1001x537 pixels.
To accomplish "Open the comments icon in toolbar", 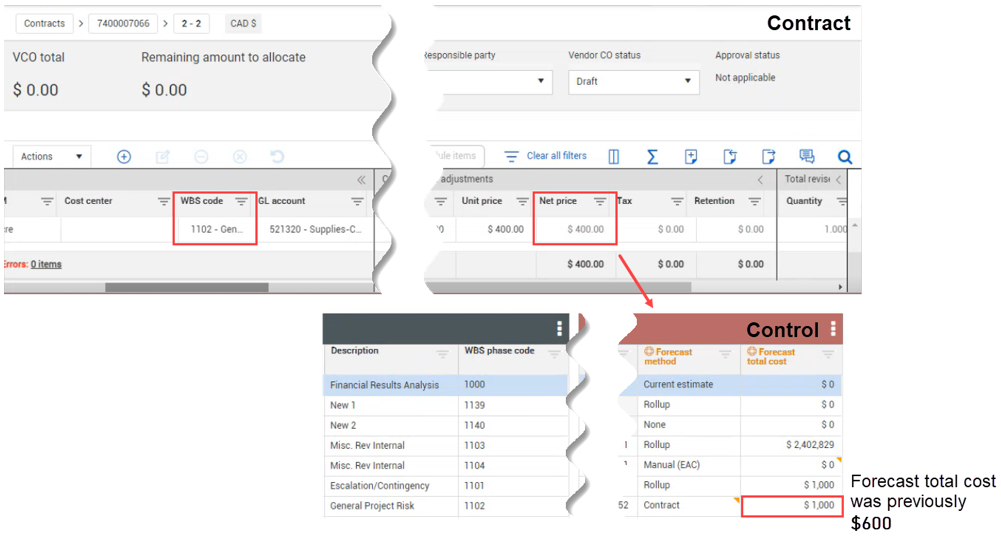I will click(x=807, y=157).
